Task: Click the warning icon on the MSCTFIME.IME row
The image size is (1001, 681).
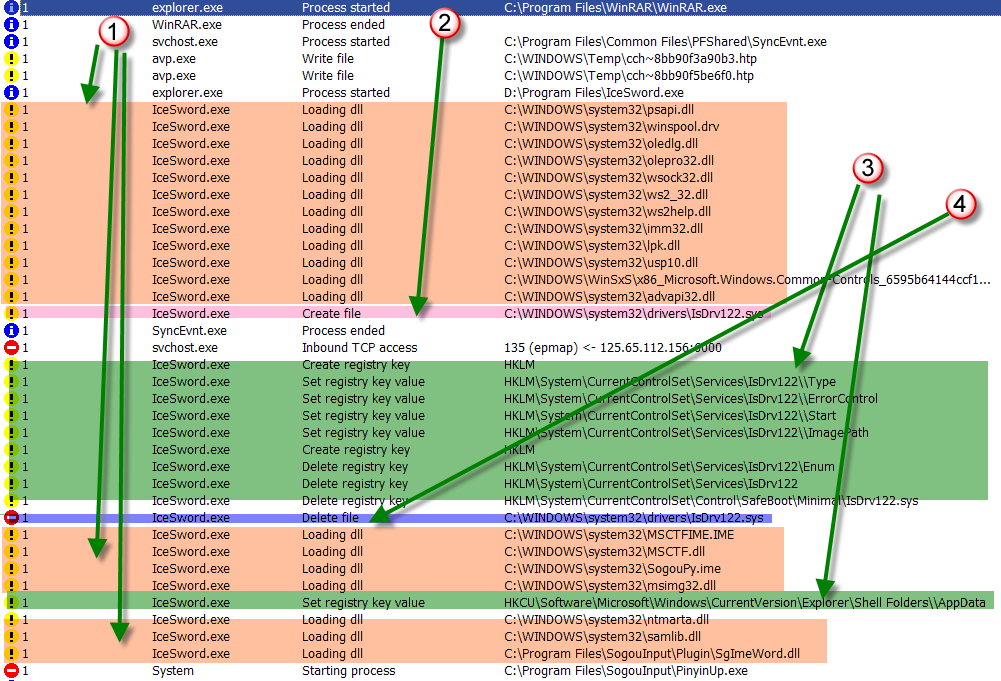Action: (11, 535)
